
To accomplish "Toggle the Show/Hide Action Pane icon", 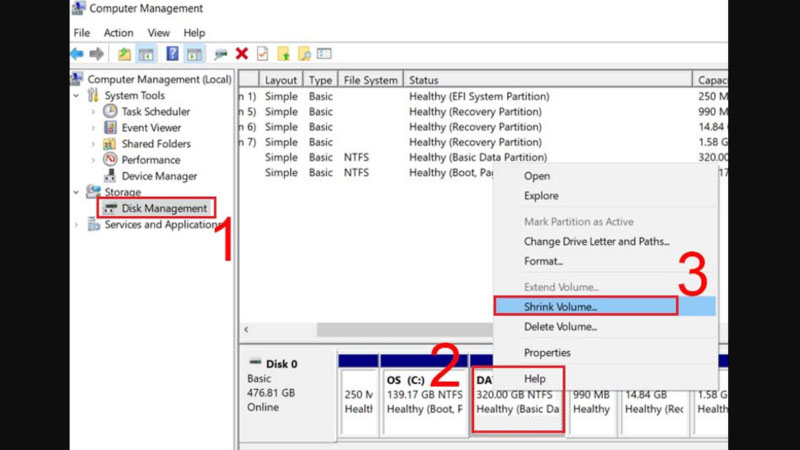I will tap(194, 54).
